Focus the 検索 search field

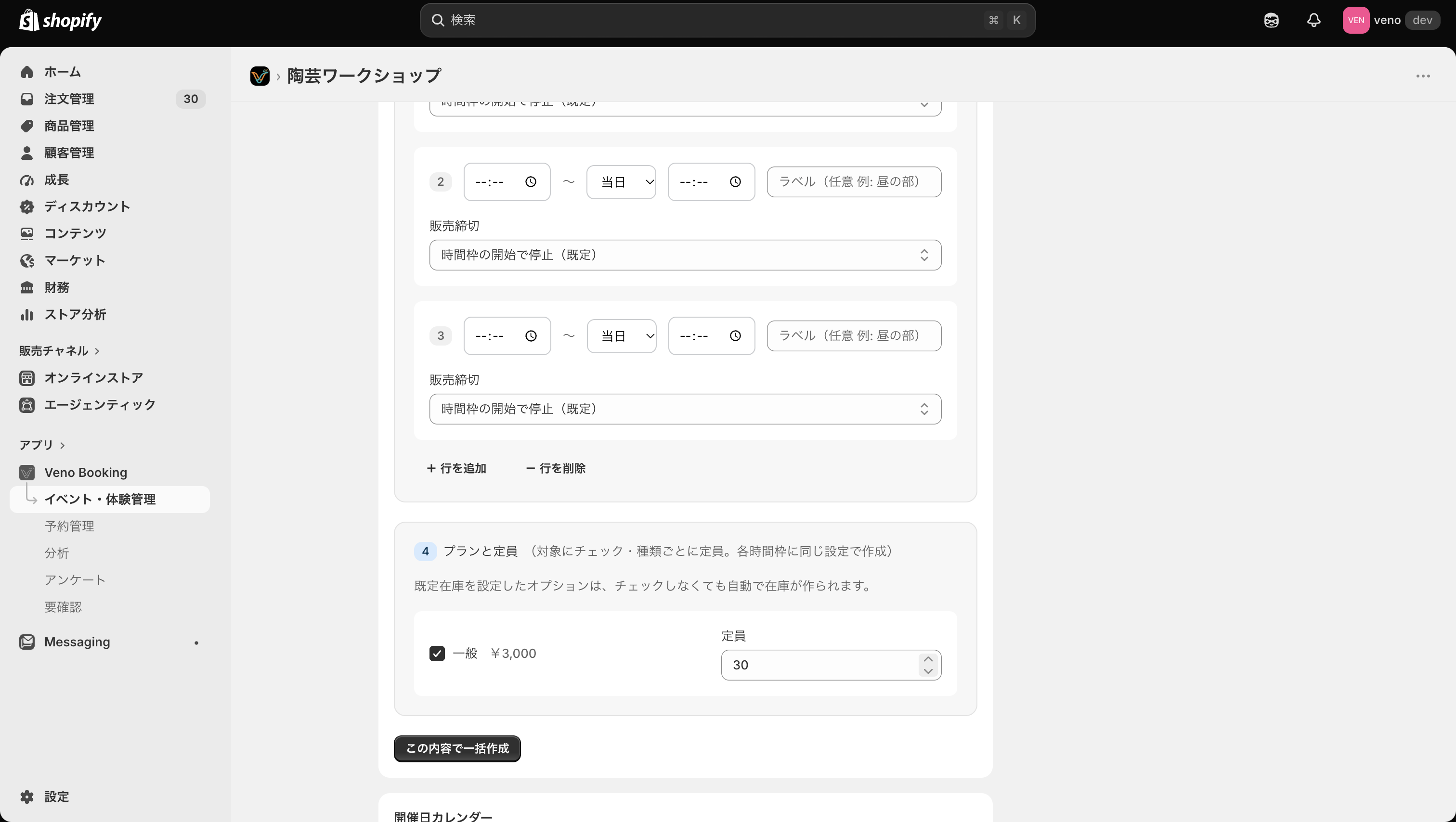pos(728,20)
